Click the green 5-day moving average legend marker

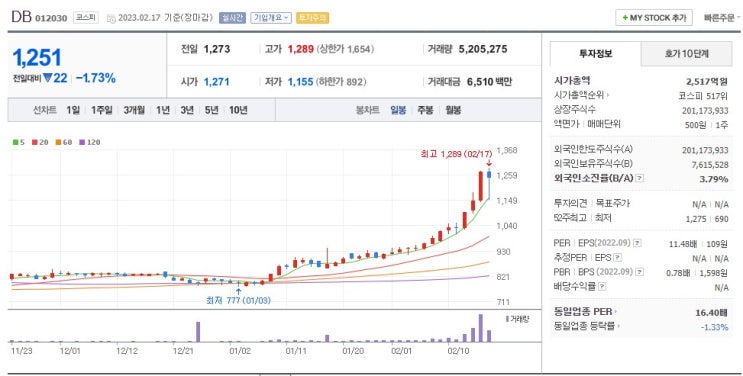coord(16,142)
